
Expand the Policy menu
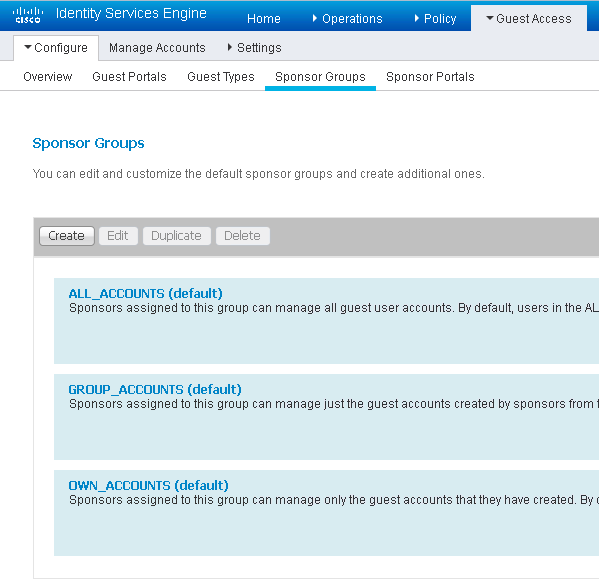435,19
